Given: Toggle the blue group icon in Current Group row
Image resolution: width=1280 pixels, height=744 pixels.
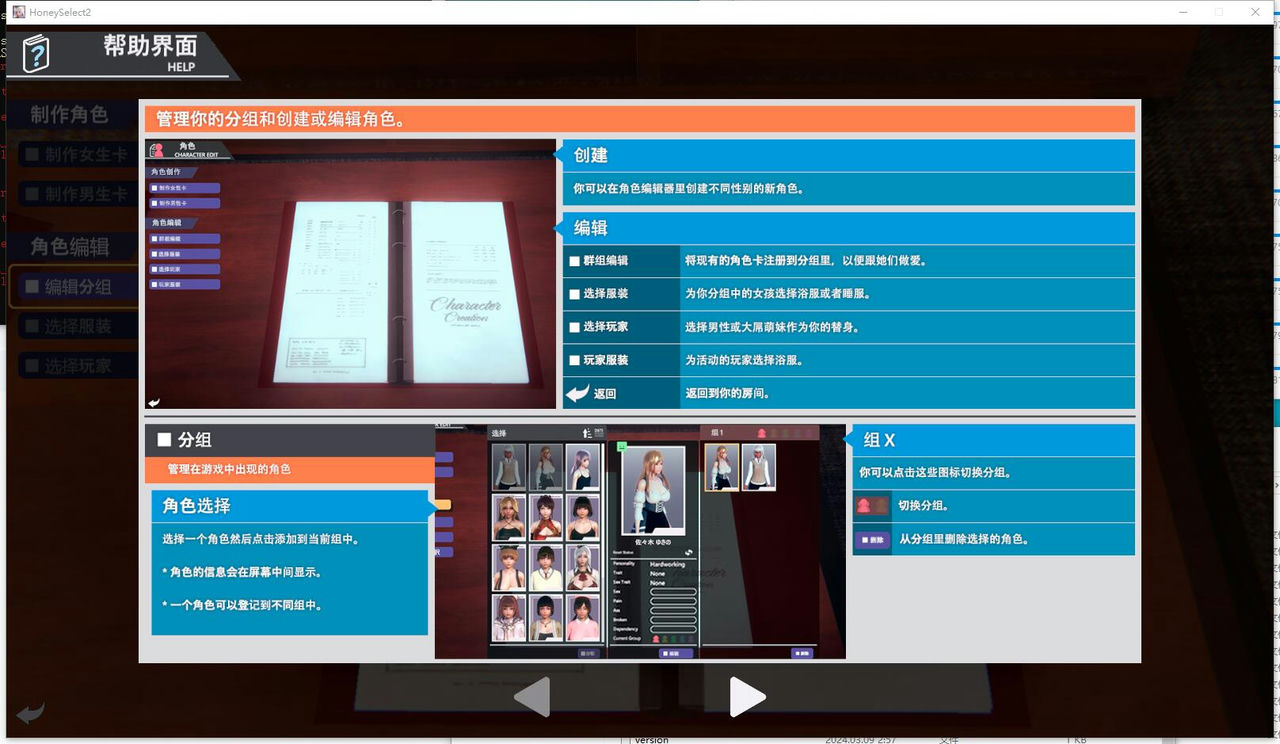Looking at the screenshot, I should coord(682,638).
